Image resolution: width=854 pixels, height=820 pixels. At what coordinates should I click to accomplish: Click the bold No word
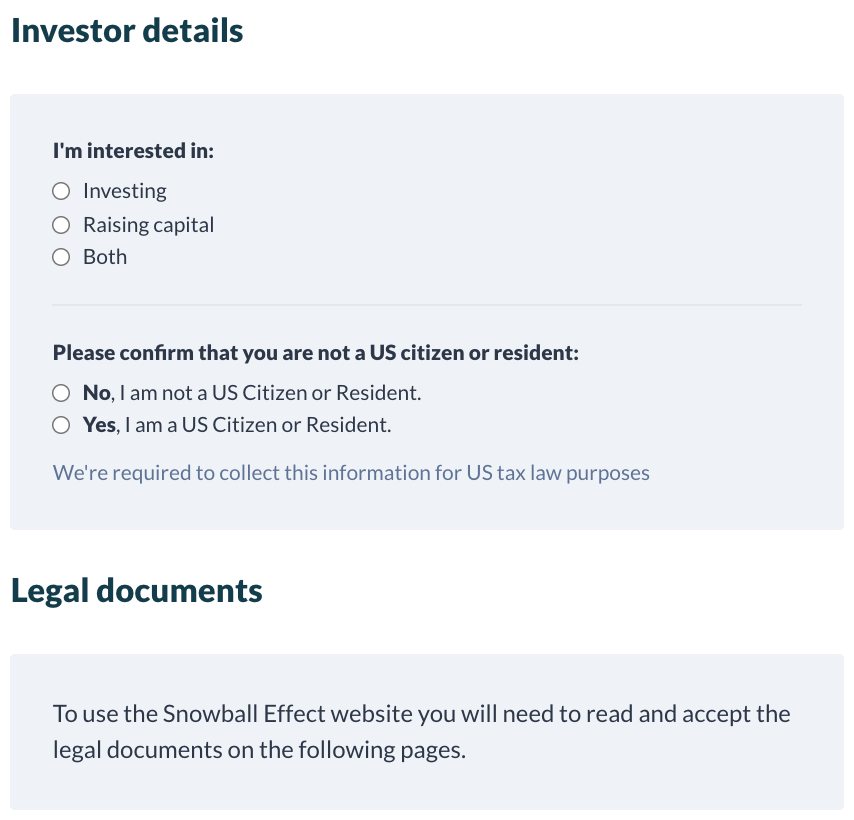pos(97,393)
